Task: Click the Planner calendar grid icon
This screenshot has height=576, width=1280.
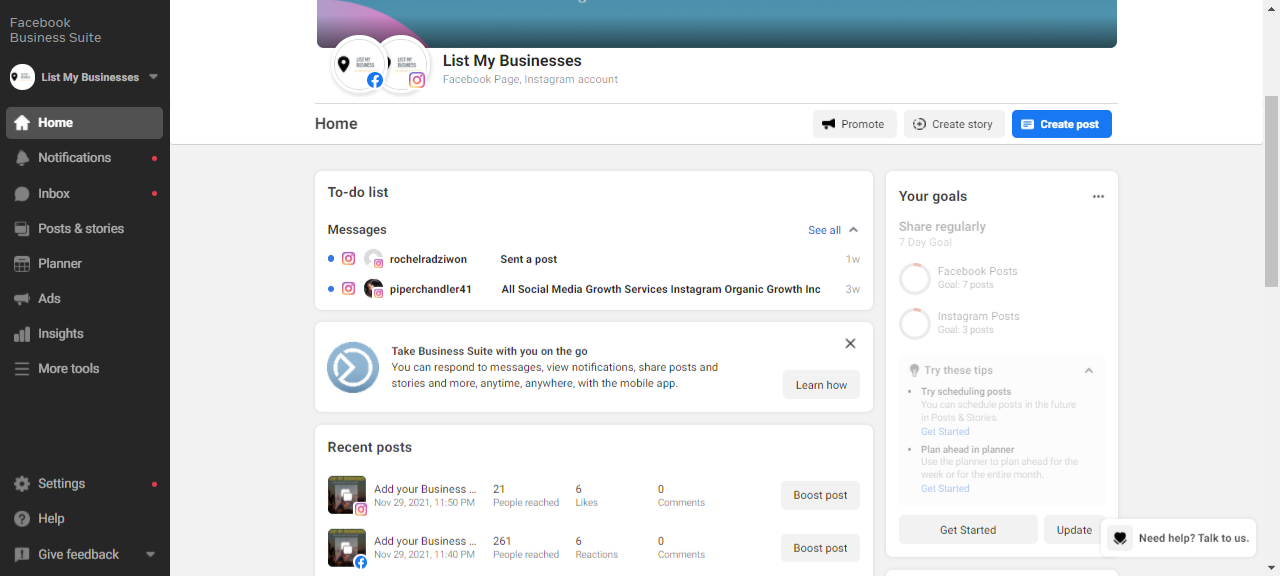Action: pos(21,264)
